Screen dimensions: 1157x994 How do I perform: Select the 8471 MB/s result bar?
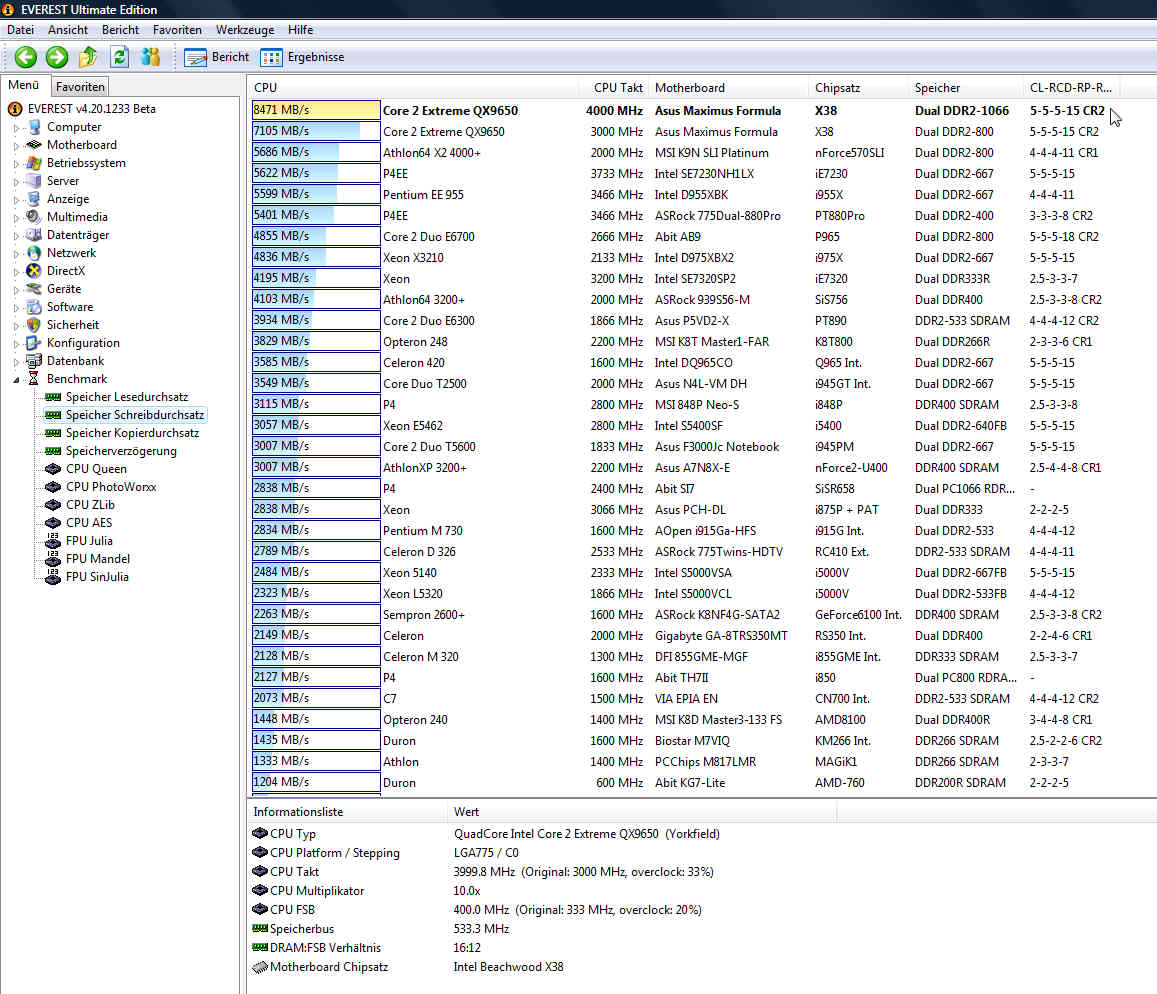tap(316, 110)
